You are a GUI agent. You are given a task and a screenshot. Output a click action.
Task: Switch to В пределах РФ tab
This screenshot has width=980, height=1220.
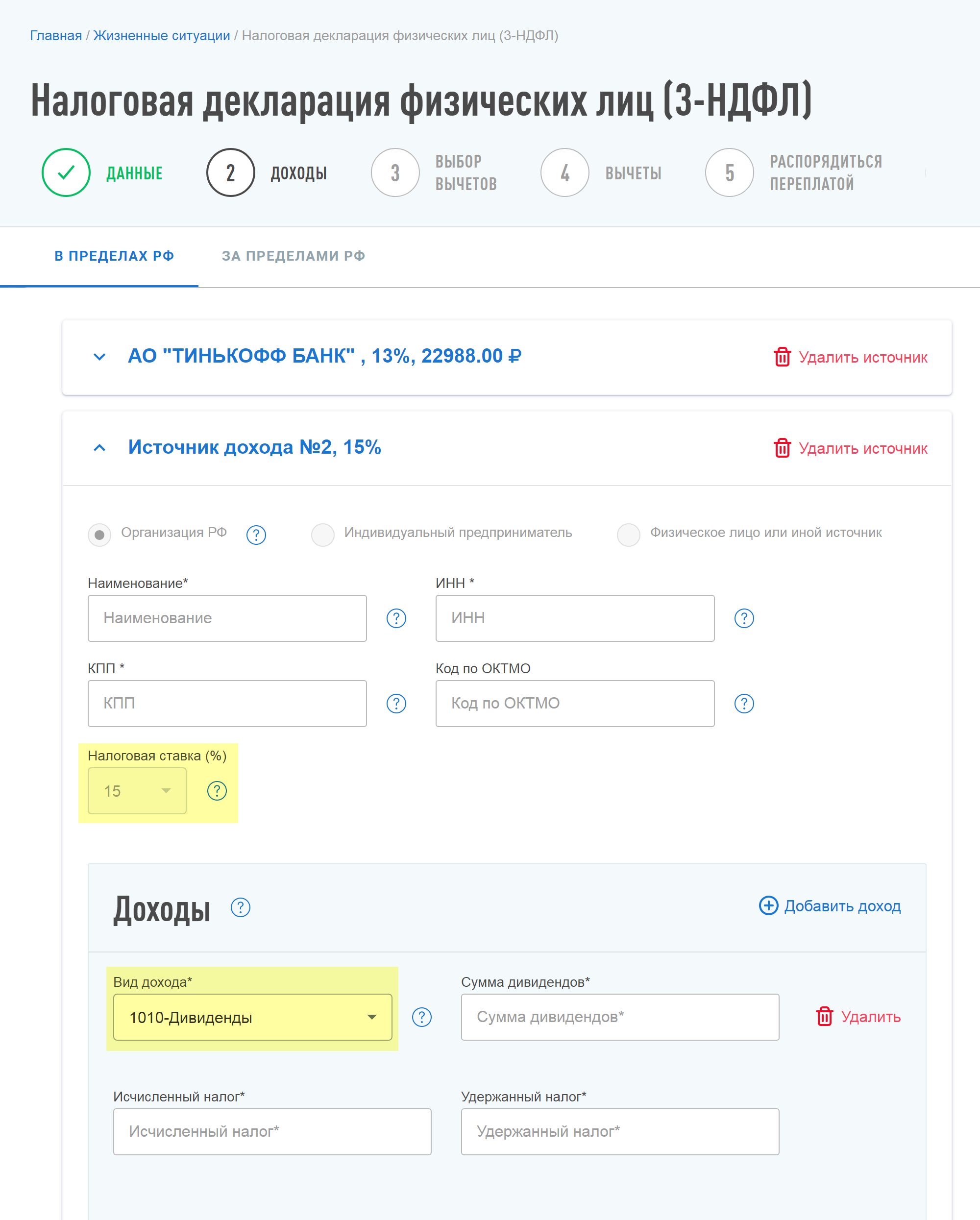click(114, 256)
